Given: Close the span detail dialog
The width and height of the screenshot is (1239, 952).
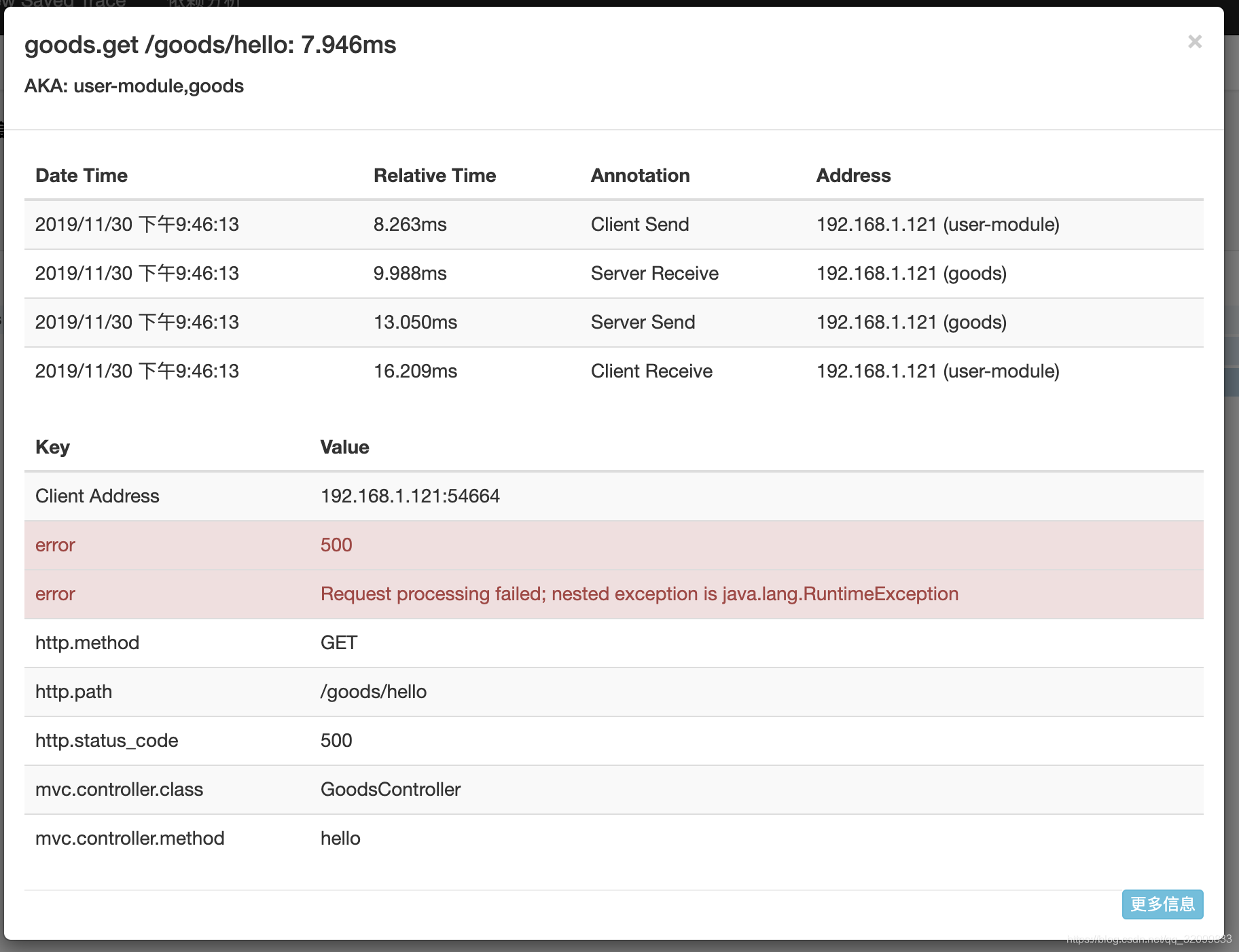Looking at the screenshot, I should click(x=1195, y=42).
